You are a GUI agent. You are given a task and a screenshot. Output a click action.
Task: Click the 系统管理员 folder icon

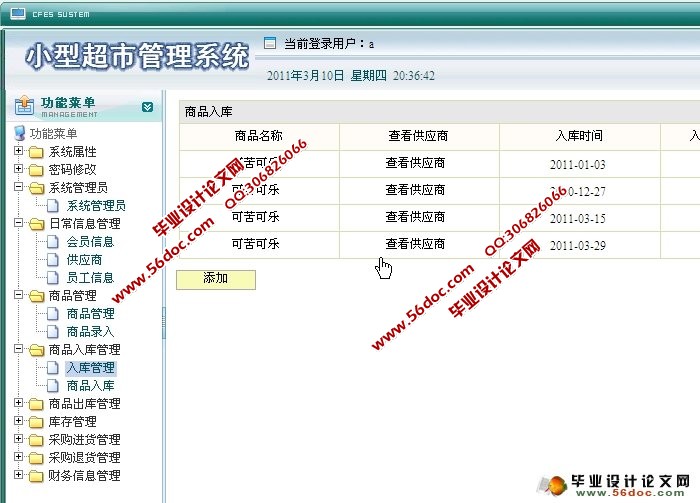(x=36, y=188)
